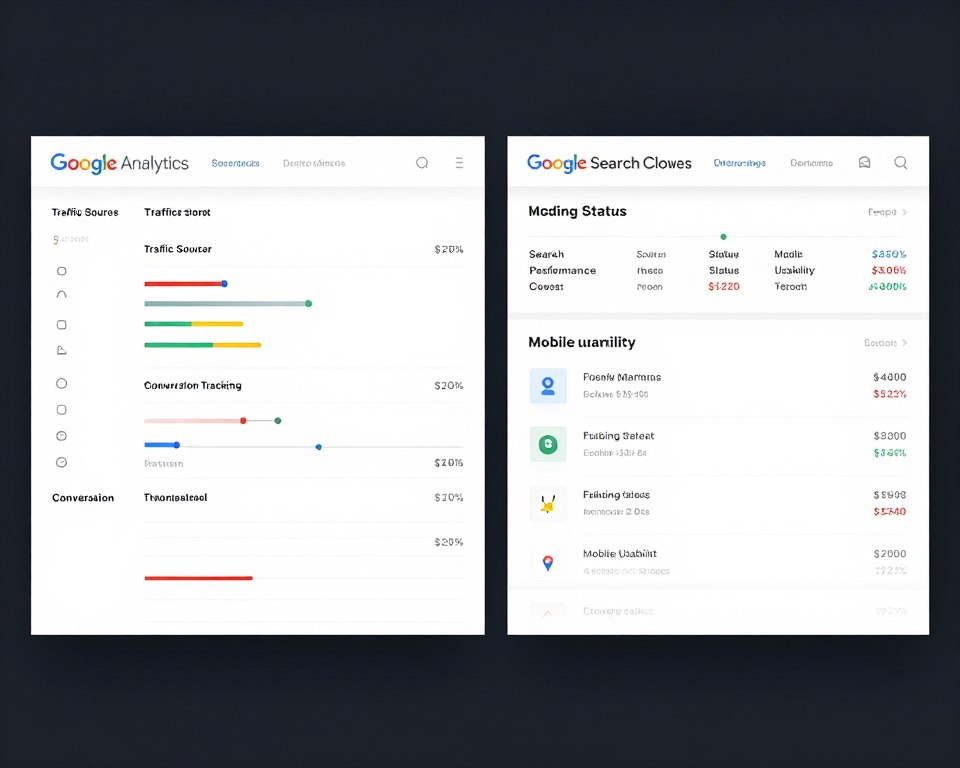960x768 pixels.
Task: Click the 'Pesfiomance' cell in Meding Status
Action: (563, 271)
